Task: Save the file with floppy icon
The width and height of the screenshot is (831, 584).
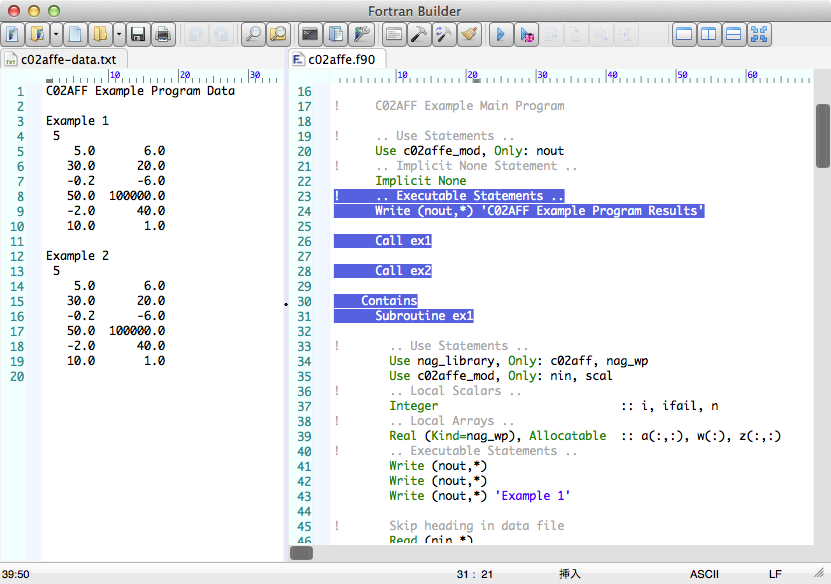Action: pos(138,35)
